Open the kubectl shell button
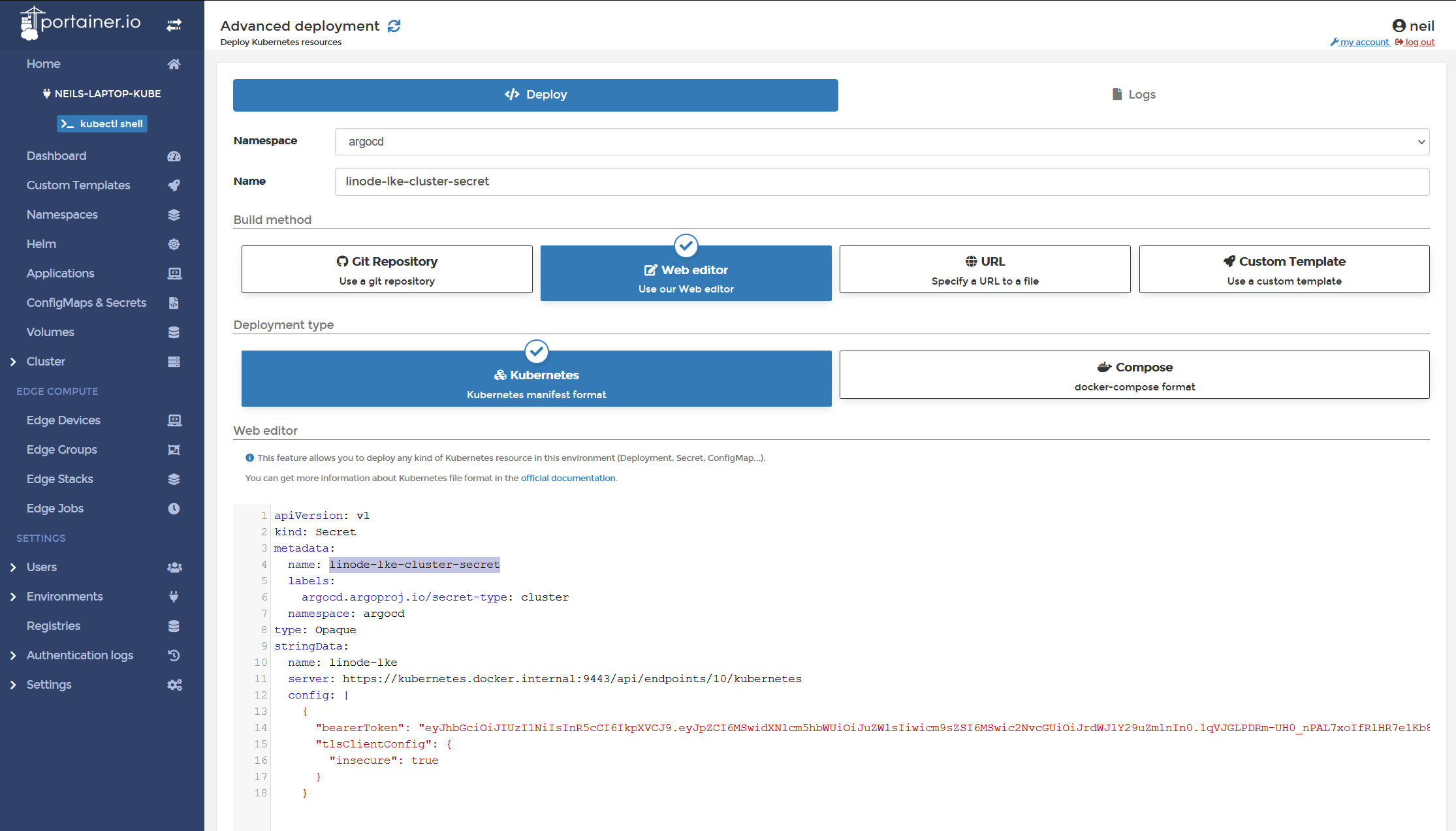The height and width of the screenshot is (831, 1456). pos(102,124)
